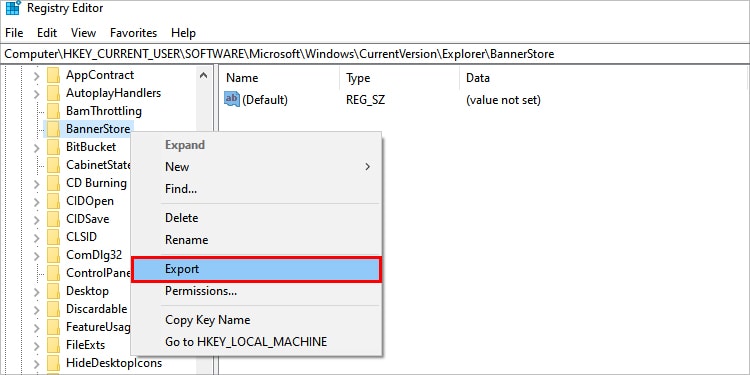This screenshot has width=750, height=375.
Task: Expand the BitBucket key
Action: pyautogui.click(x=36, y=147)
